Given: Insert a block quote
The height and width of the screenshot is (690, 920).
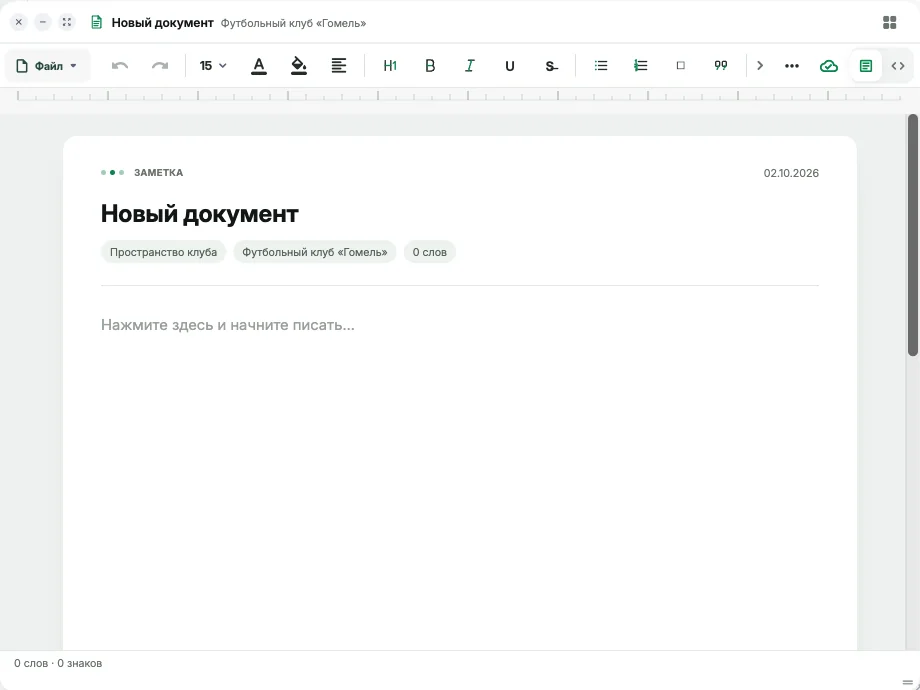Looking at the screenshot, I should [721, 66].
